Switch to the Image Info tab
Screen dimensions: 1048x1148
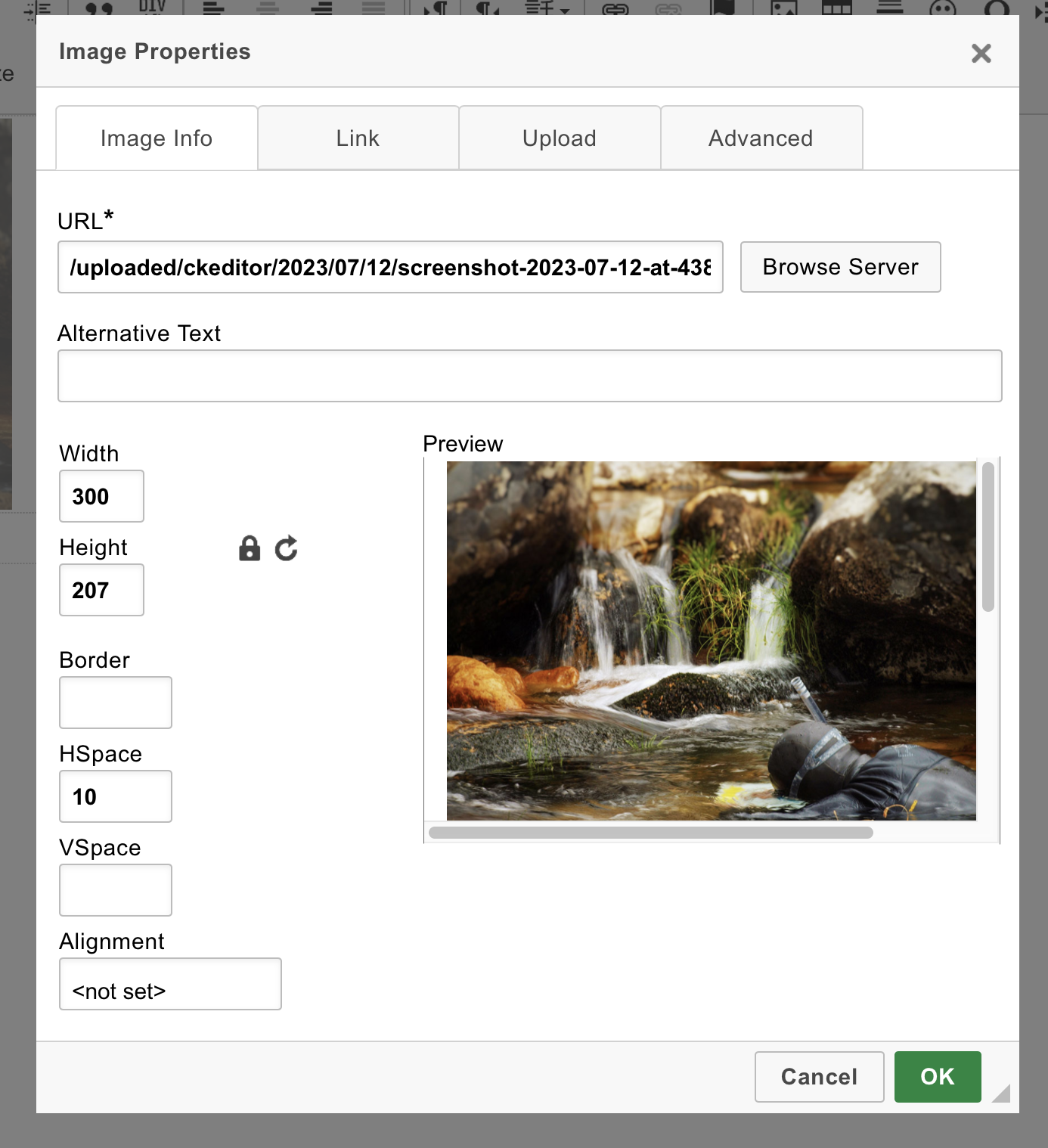pos(157,138)
